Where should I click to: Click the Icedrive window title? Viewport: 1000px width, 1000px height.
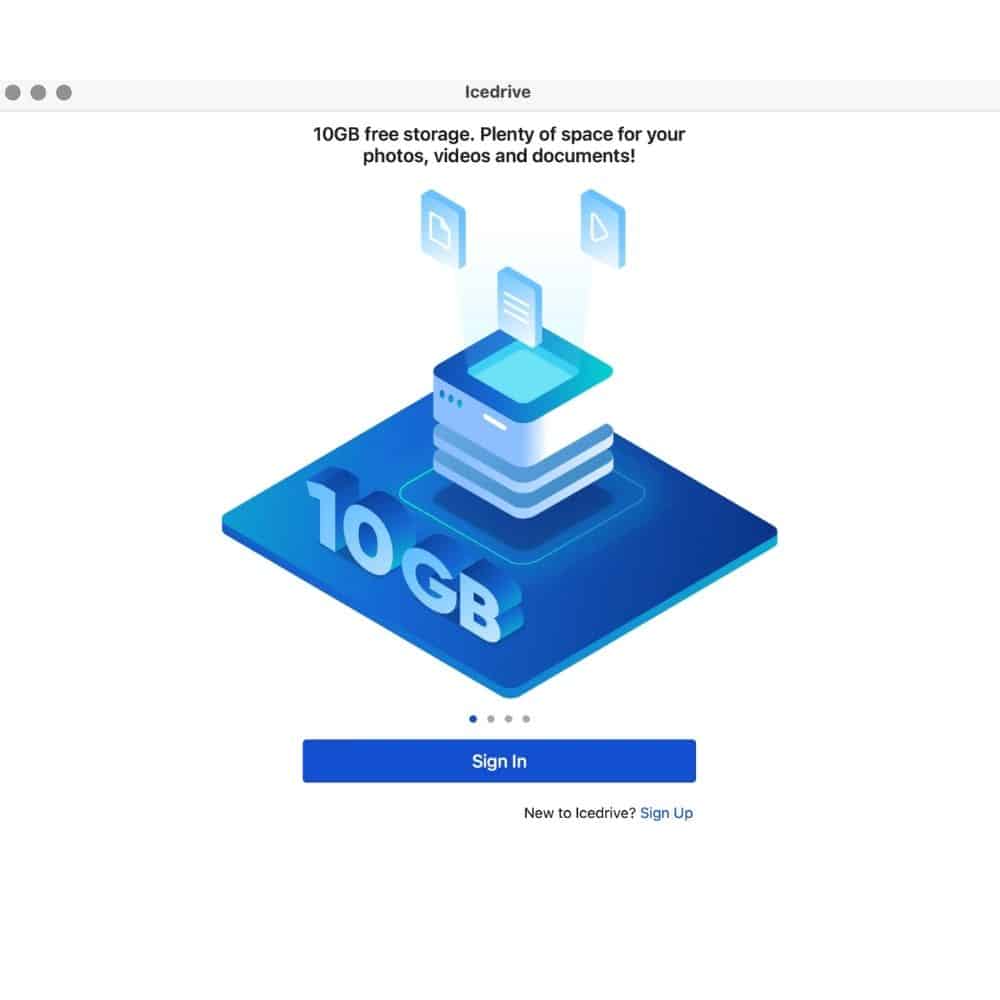497,92
